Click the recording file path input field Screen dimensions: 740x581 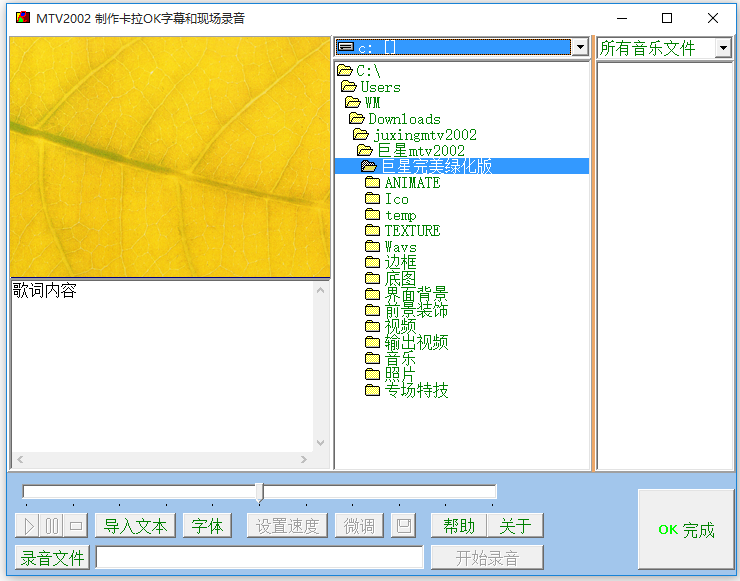(259, 558)
